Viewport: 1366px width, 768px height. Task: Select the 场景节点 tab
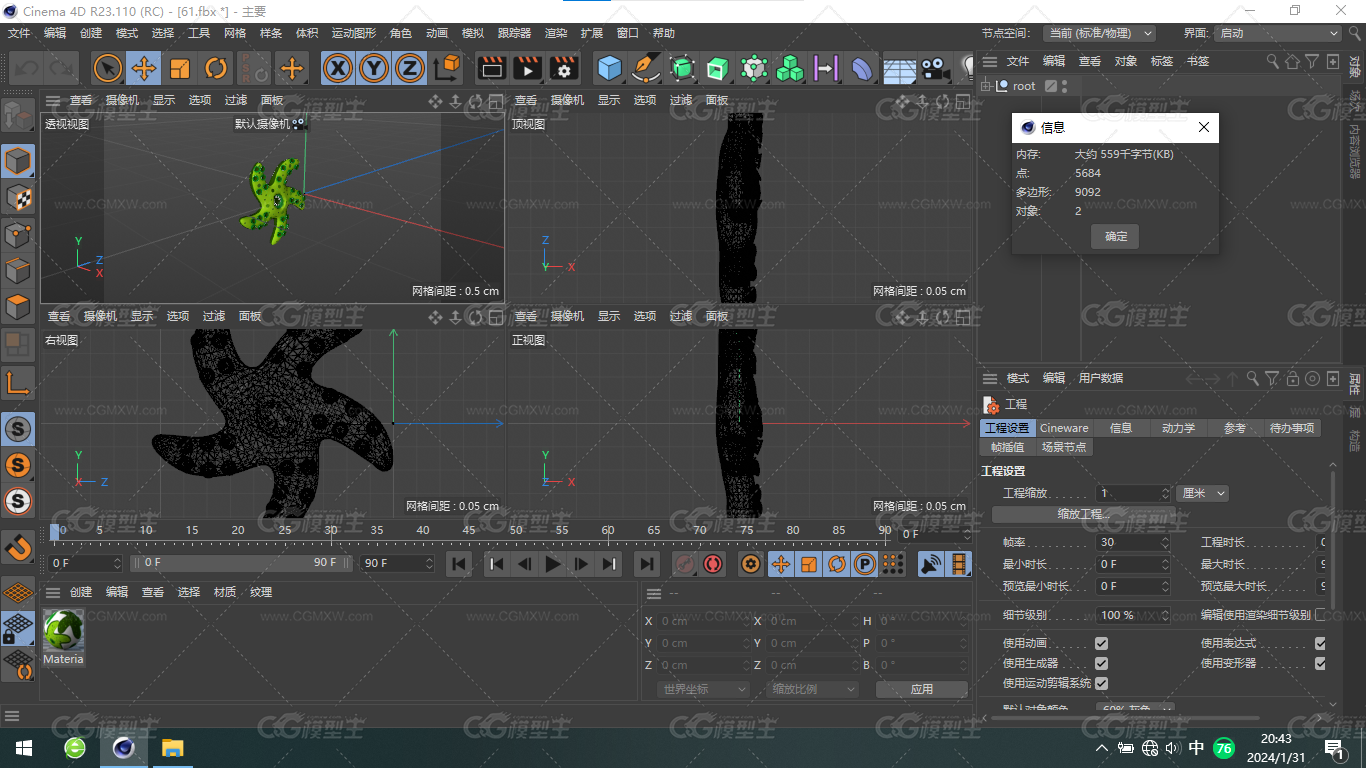[x=1064, y=447]
